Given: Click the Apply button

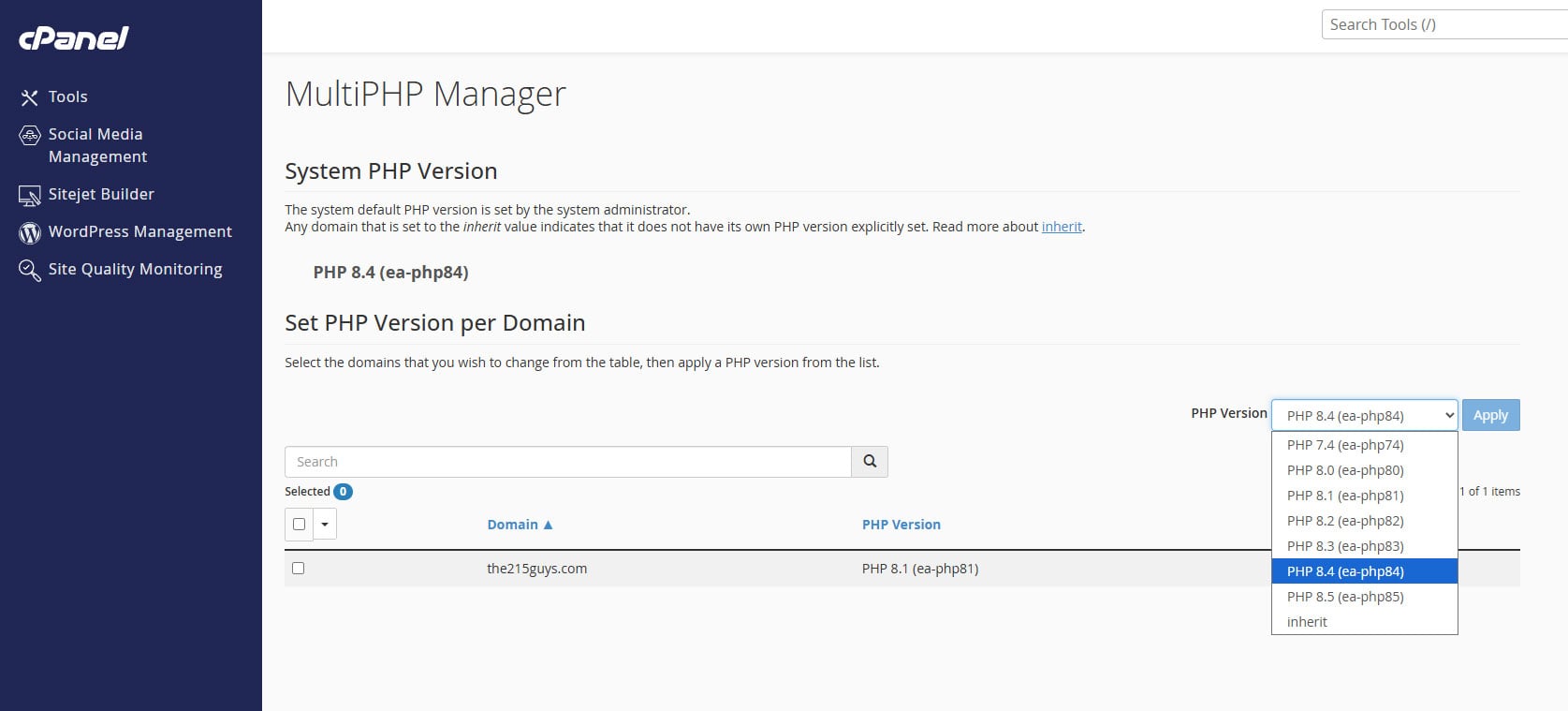Looking at the screenshot, I should [1490, 415].
